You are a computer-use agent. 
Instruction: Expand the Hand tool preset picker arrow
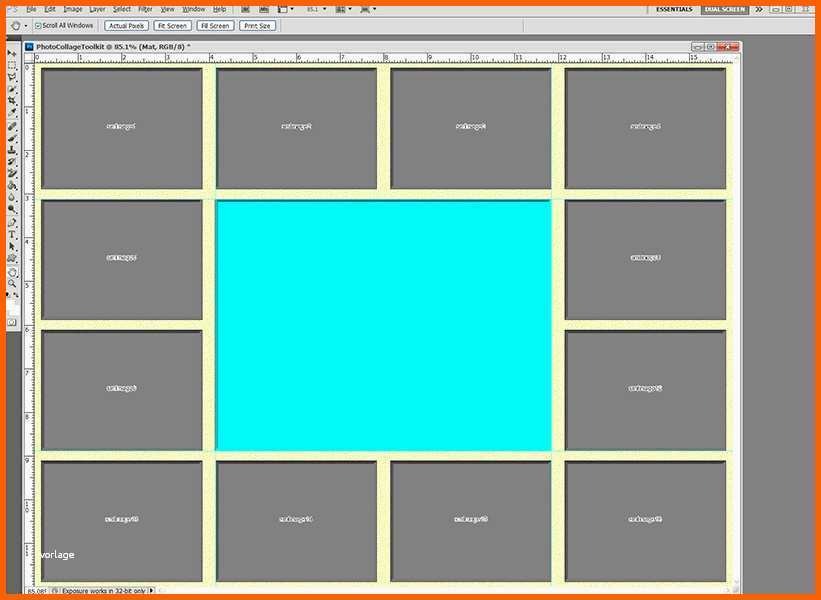pyautogui.click(x=26, y=25)
